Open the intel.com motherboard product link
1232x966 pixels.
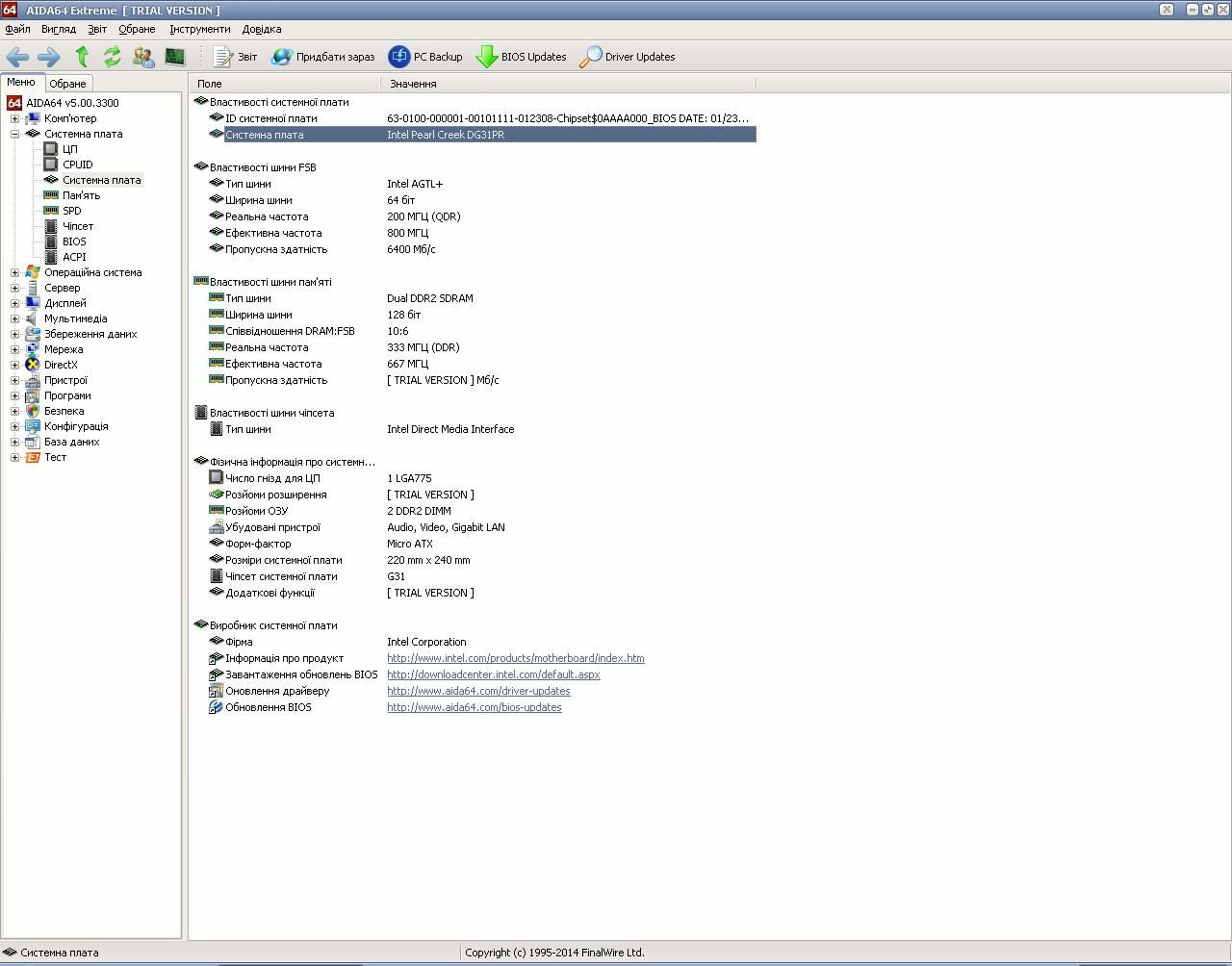pyautogui.click(x=516, y=658)
